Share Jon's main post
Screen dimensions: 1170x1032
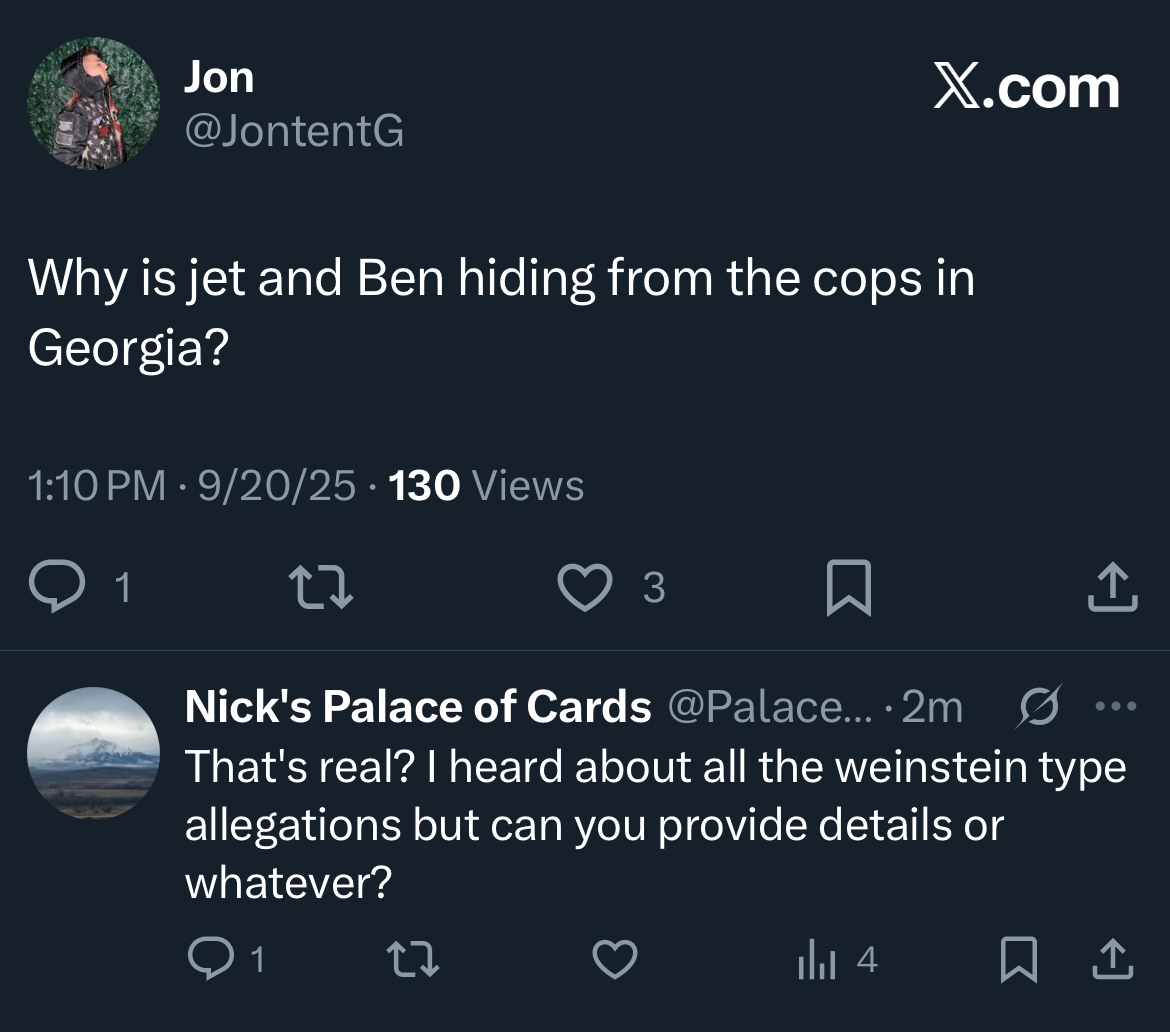point(1112,588)
